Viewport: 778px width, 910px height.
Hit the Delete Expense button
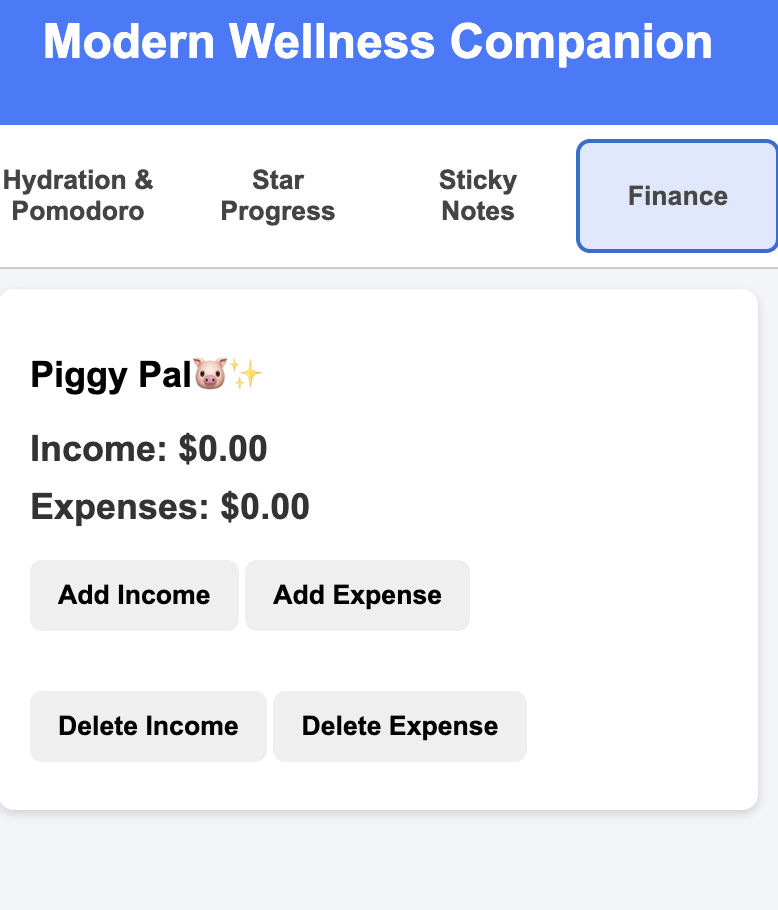click(399, 726)
